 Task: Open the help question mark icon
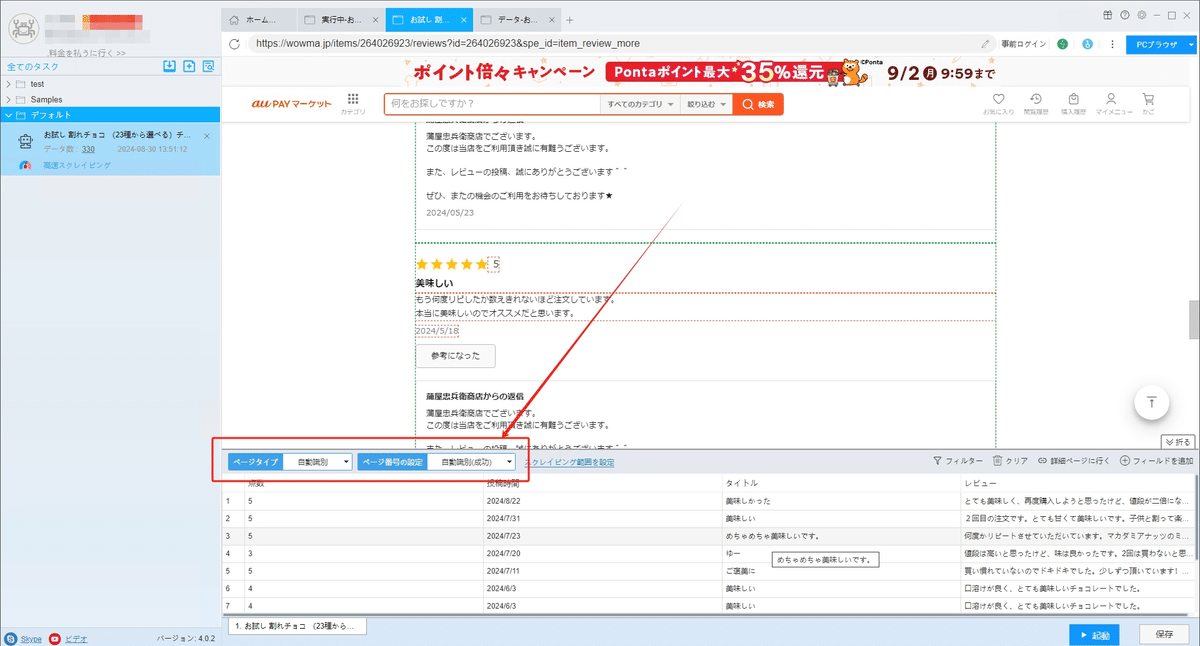1125,15
